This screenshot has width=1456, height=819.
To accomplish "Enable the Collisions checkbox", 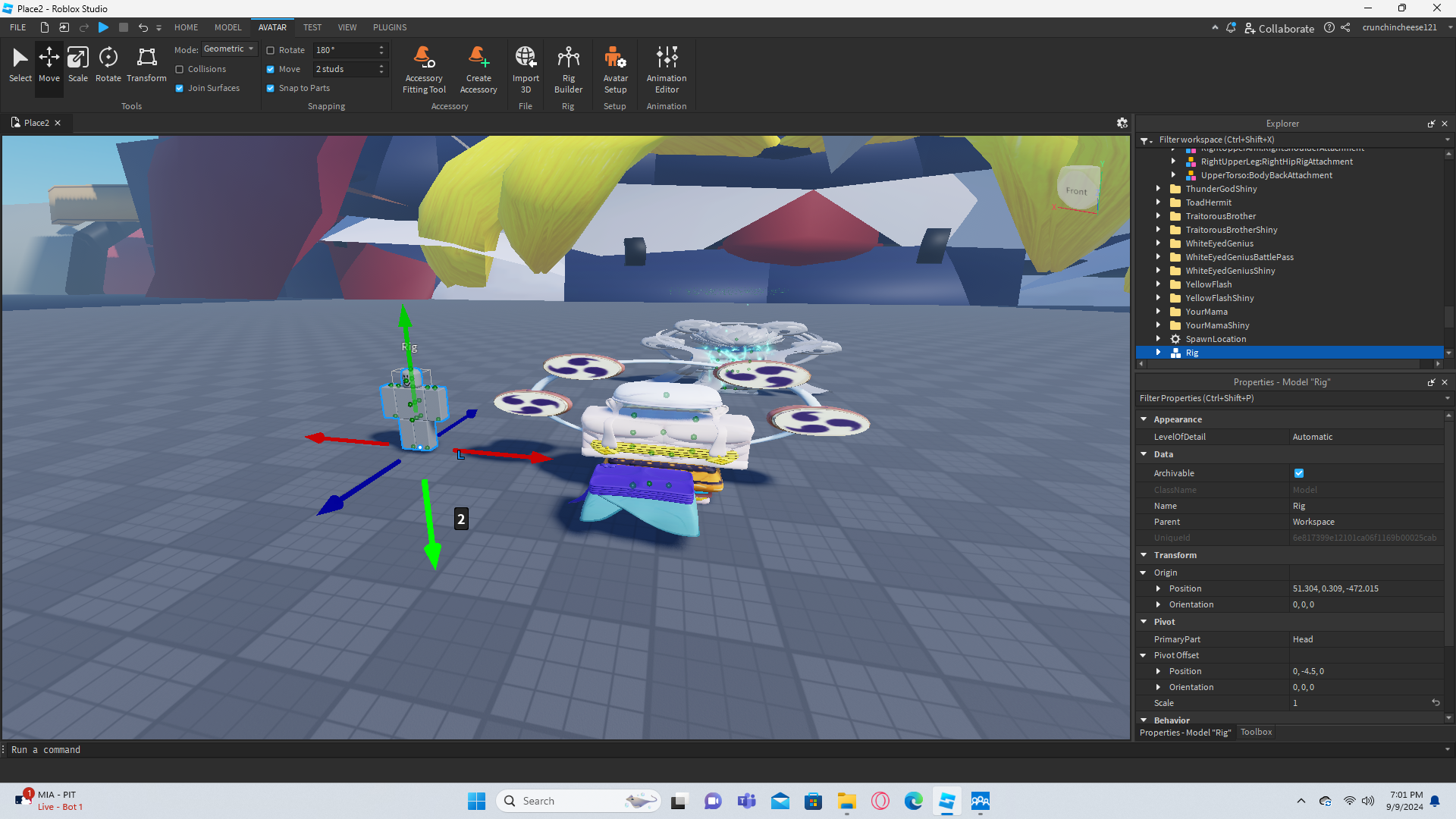I will (180, 69).
